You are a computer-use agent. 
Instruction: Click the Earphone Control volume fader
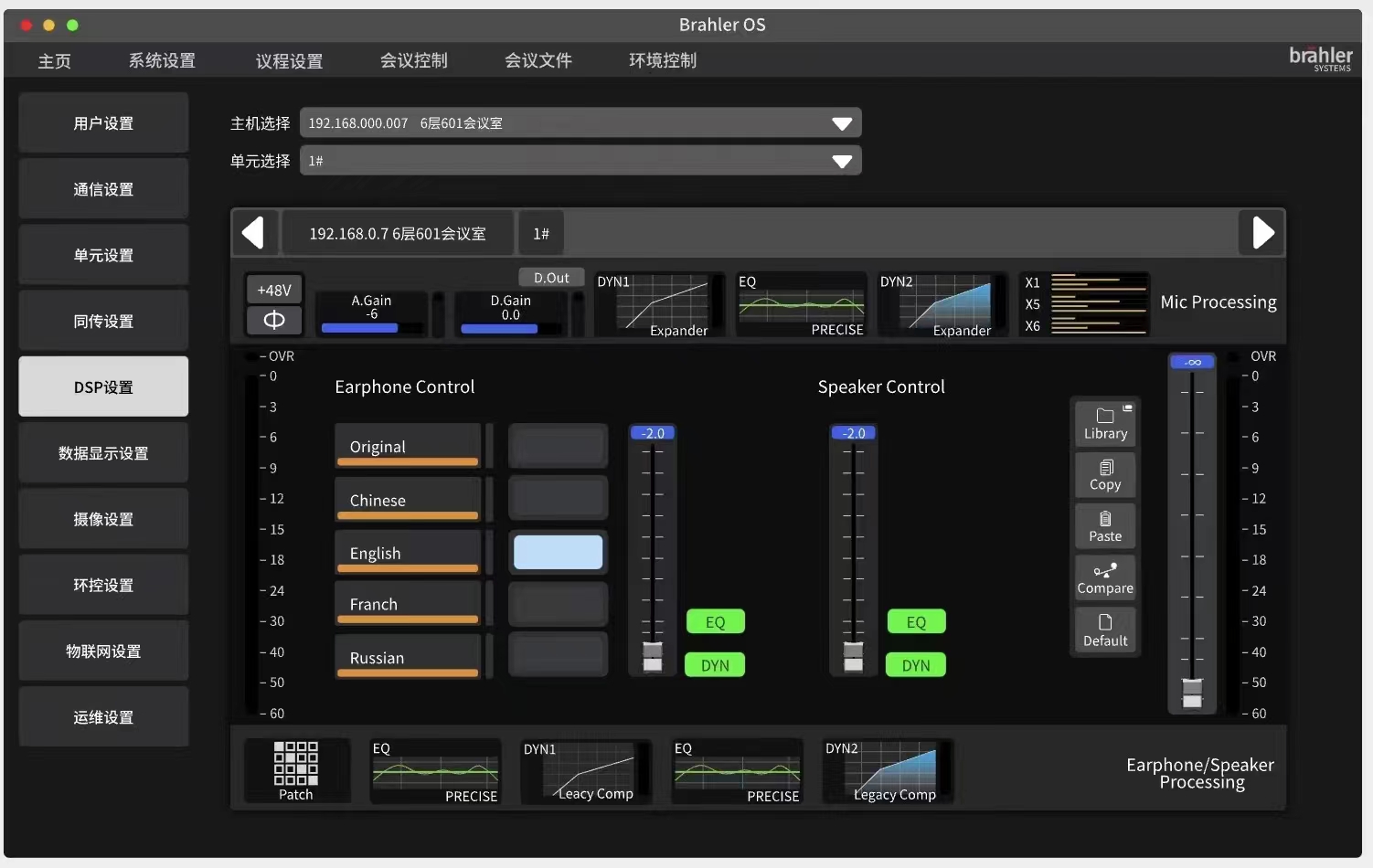pos(653,656)
